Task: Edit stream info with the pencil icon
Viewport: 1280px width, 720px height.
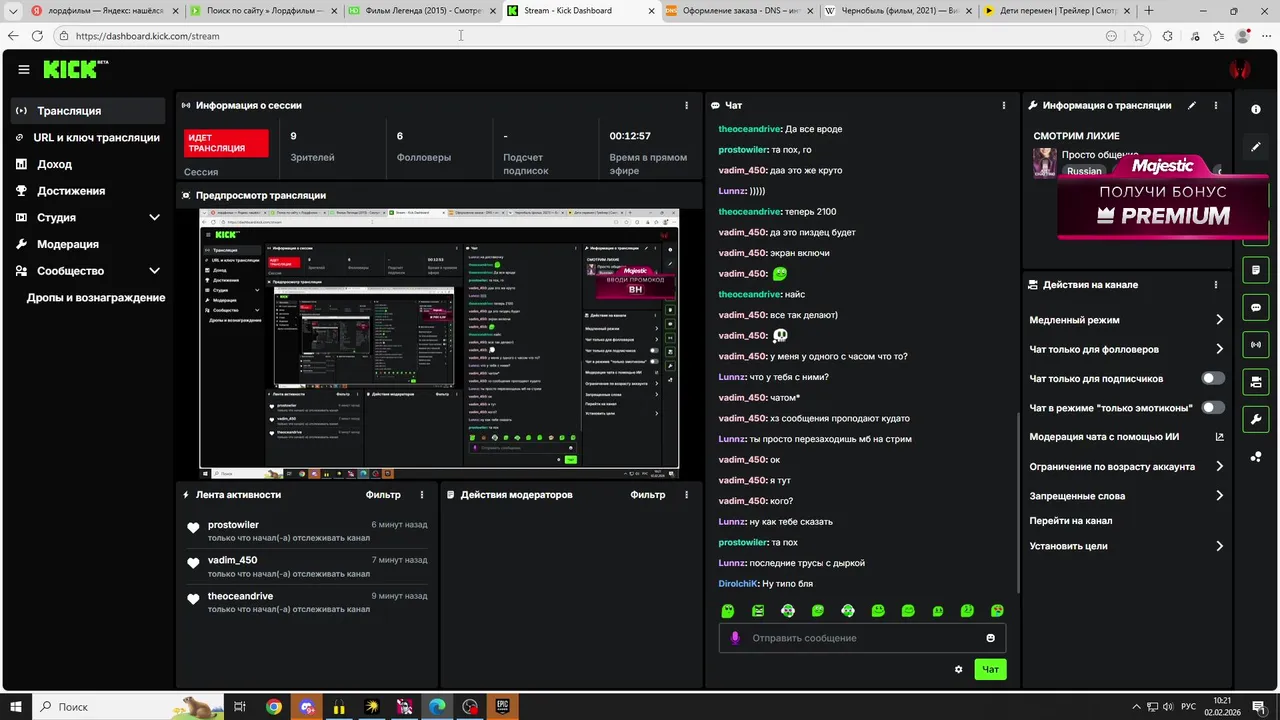Action: click(1191, 105)
